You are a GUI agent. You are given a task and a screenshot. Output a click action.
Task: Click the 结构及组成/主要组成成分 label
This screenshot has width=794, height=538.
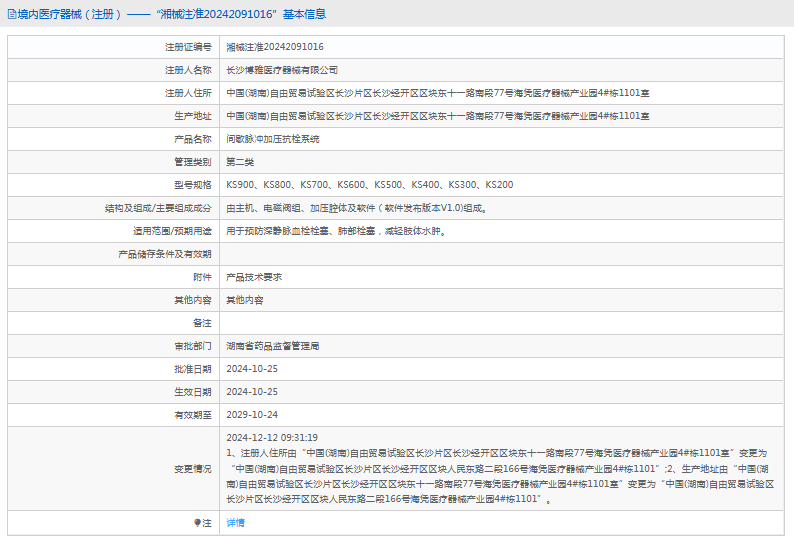(158, 208)
